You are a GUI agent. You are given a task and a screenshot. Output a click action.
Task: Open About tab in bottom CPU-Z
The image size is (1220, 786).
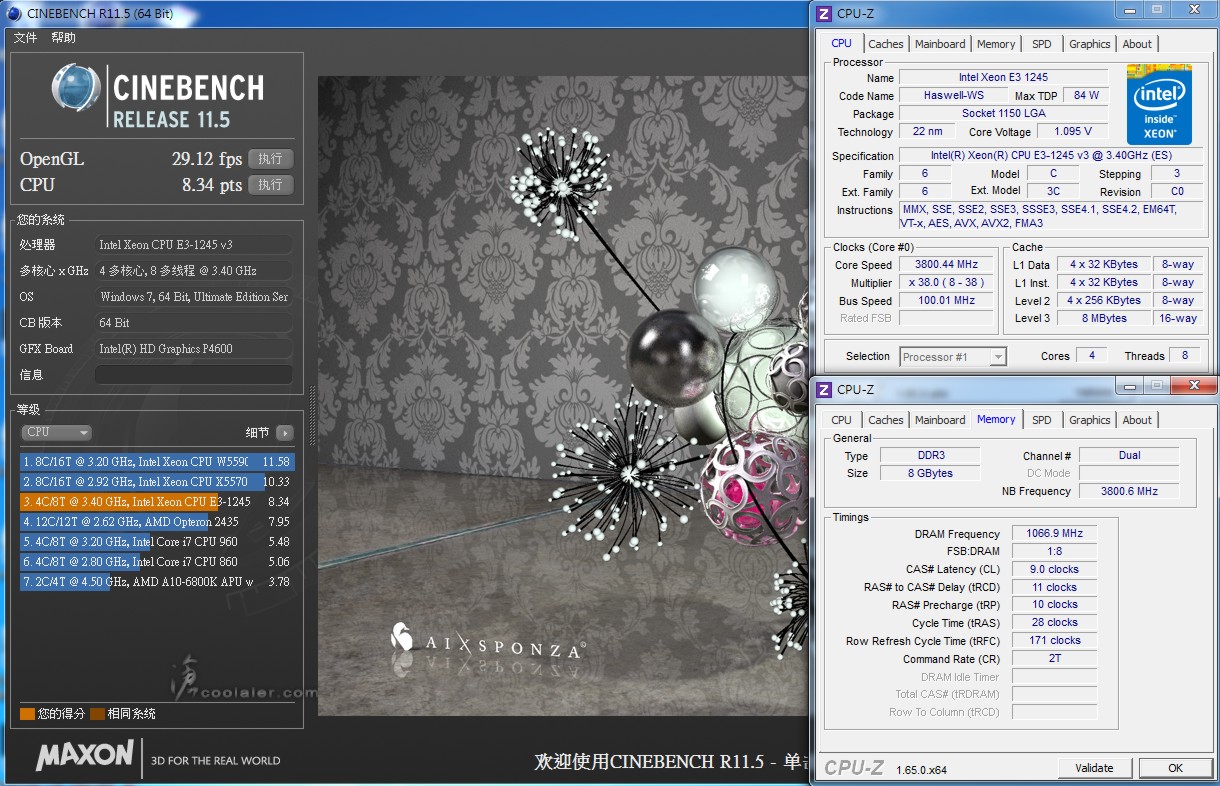pyautogui.click(x=1137, y=420)
